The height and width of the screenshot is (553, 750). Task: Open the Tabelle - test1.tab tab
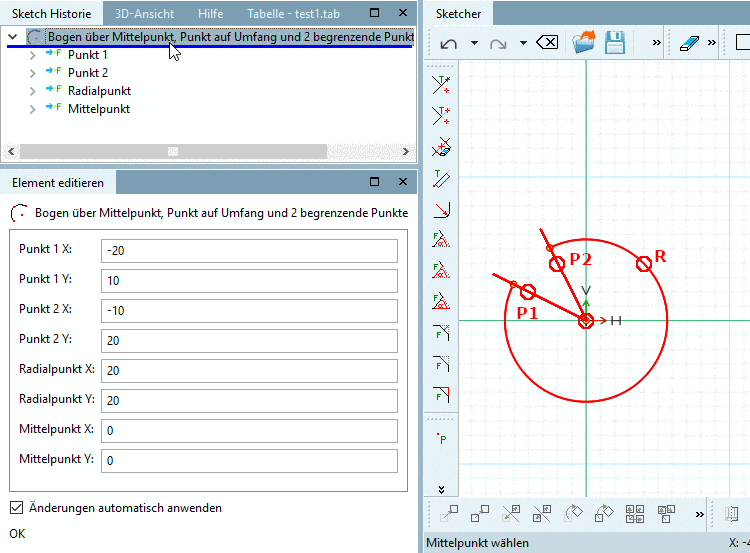(x=293, y=13)
